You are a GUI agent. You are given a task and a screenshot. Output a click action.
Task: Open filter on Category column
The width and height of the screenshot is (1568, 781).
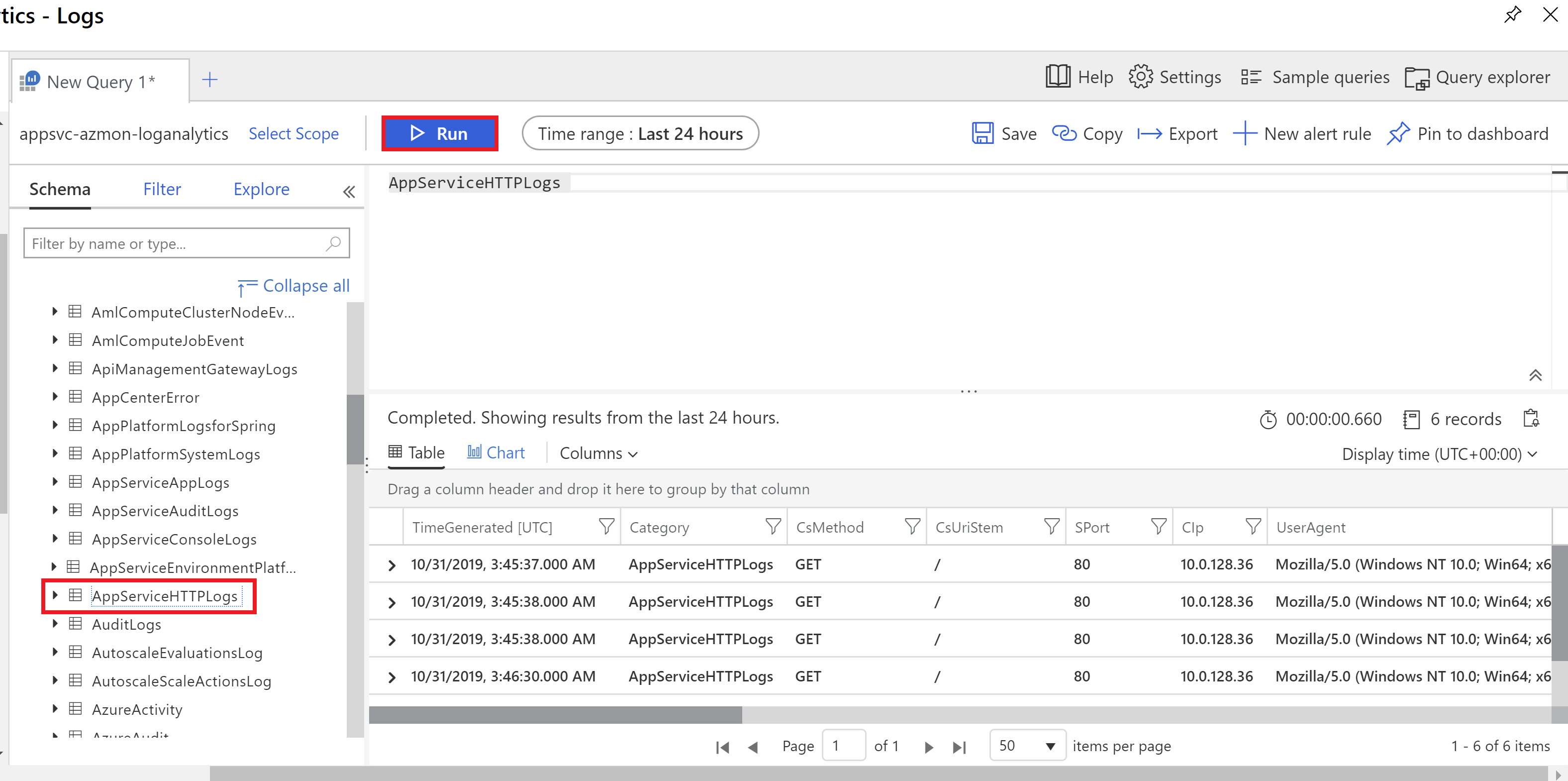pyautogui.click(x=773, y=526)
